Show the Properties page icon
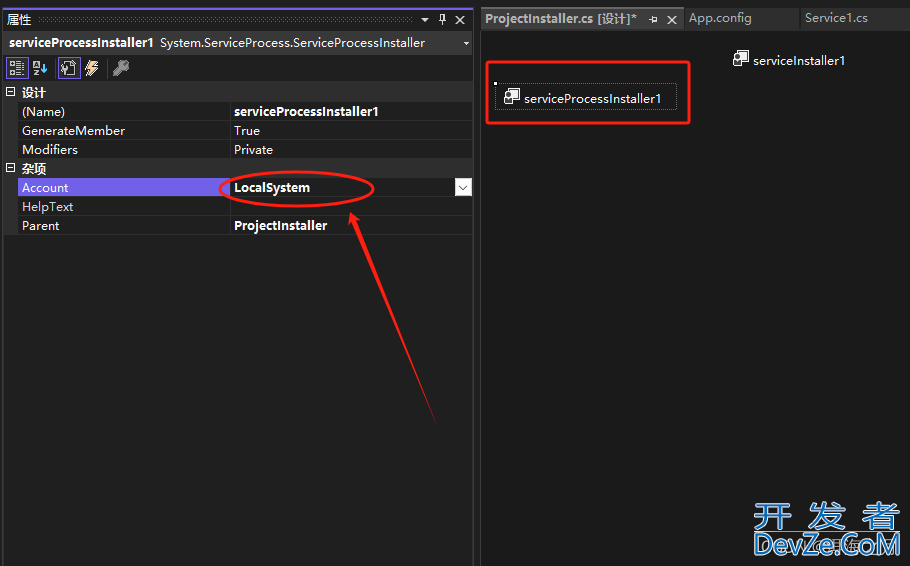This screenshot has width=910, height=566. (69, 69)
